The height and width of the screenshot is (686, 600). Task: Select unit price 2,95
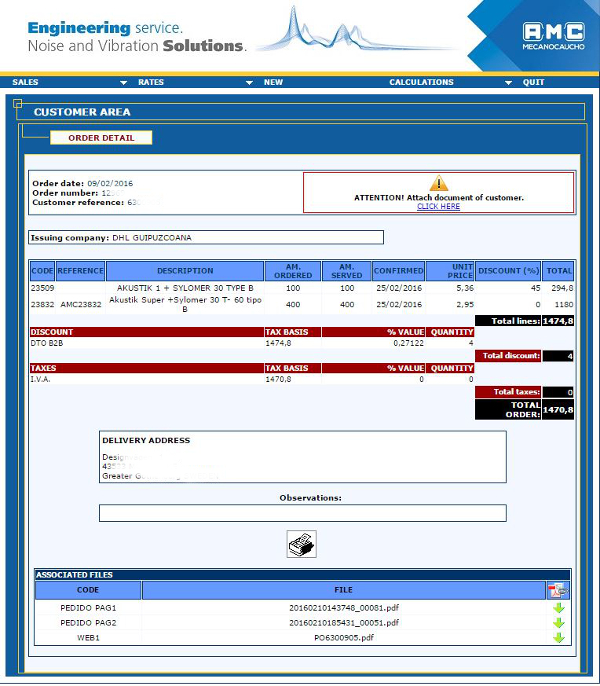465,304
